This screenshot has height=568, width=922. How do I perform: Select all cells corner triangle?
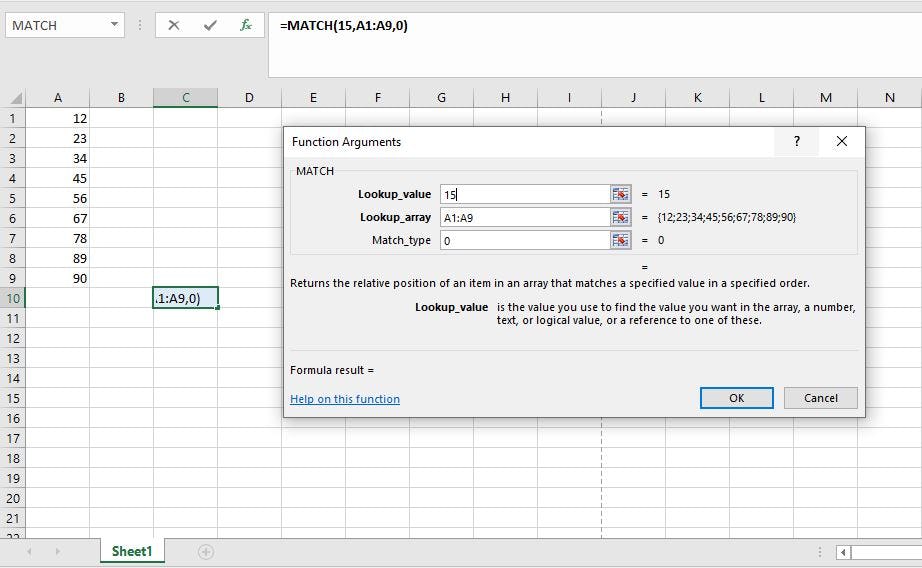tap(14, 98)
